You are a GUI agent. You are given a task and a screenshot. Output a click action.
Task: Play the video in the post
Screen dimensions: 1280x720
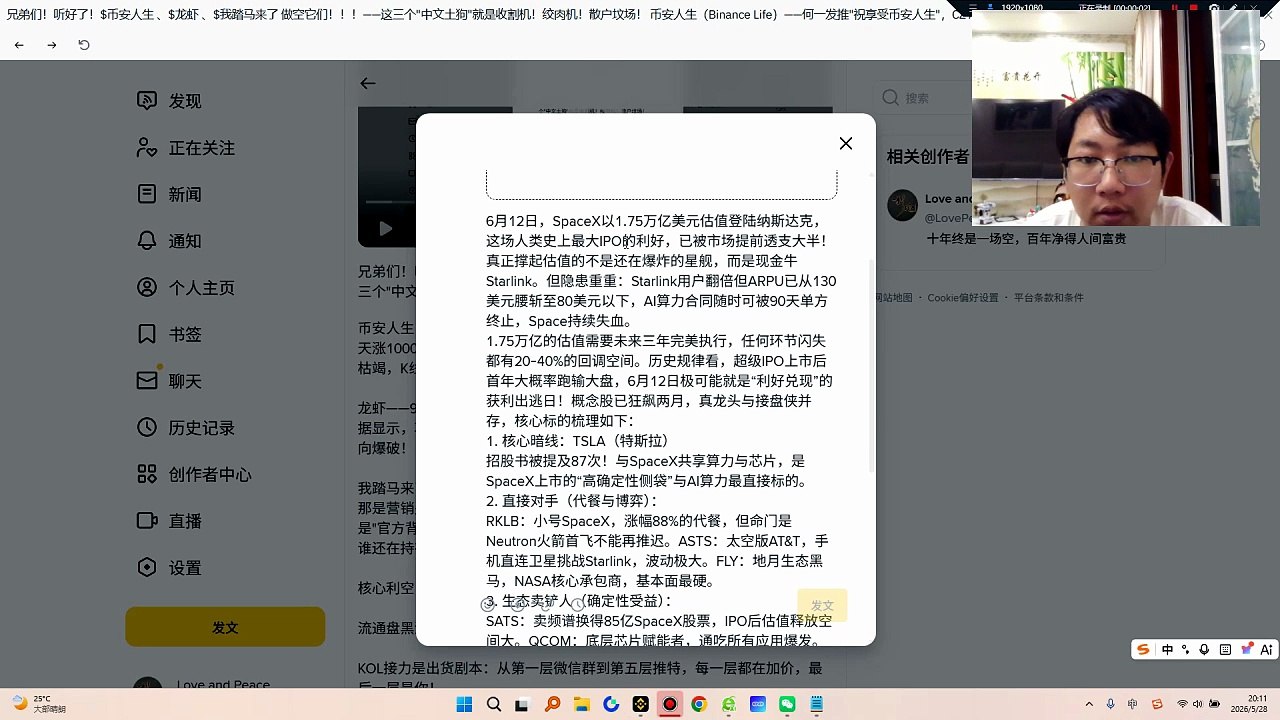[385, 229]
